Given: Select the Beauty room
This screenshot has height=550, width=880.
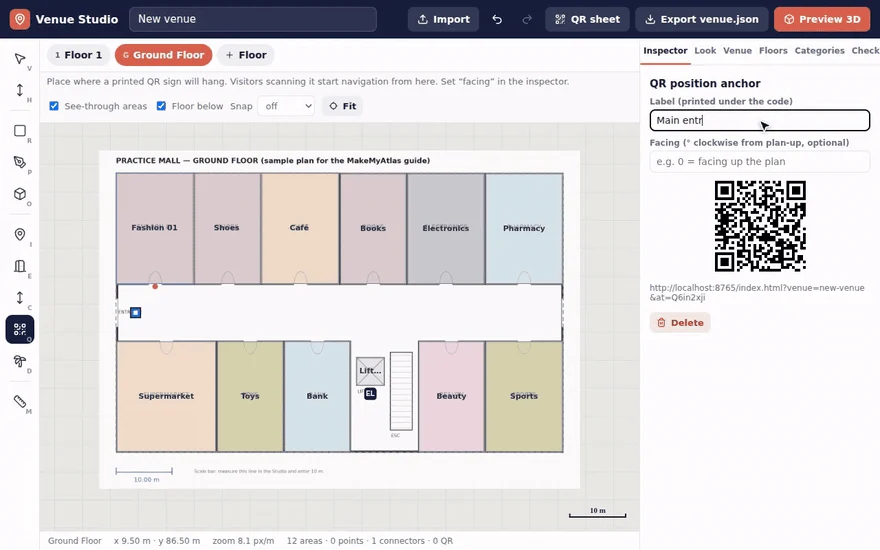Looking at the screenshot, I should (451, 396).
